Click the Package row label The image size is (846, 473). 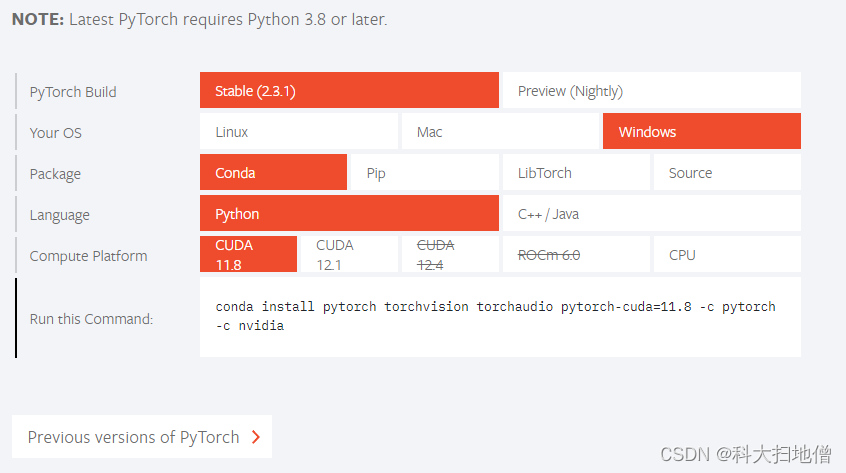[x=55, y=174]
